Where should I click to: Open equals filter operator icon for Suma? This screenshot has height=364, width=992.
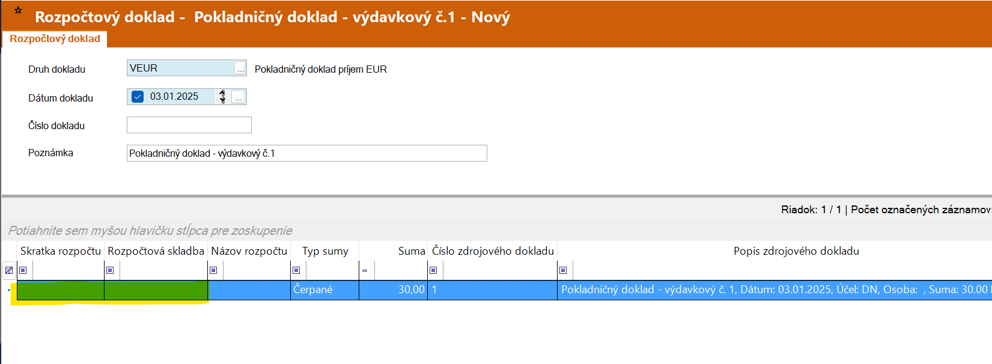tap(364, 270)
